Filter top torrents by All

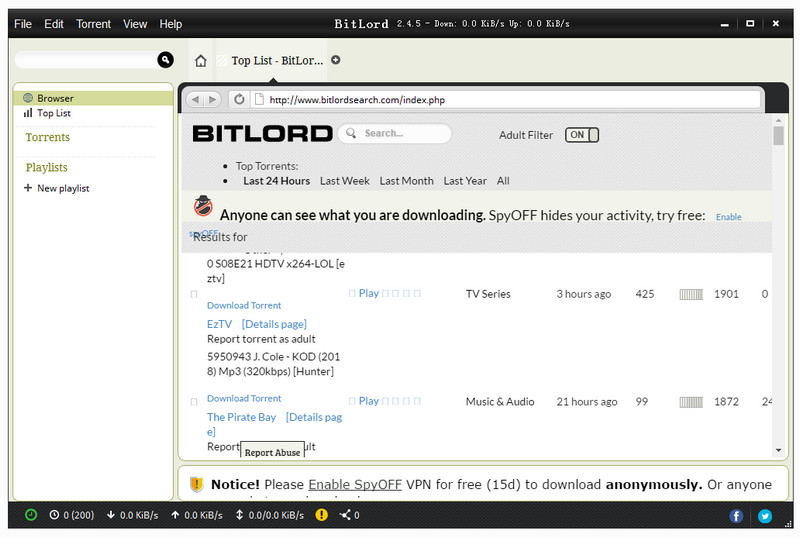point(503,181)
